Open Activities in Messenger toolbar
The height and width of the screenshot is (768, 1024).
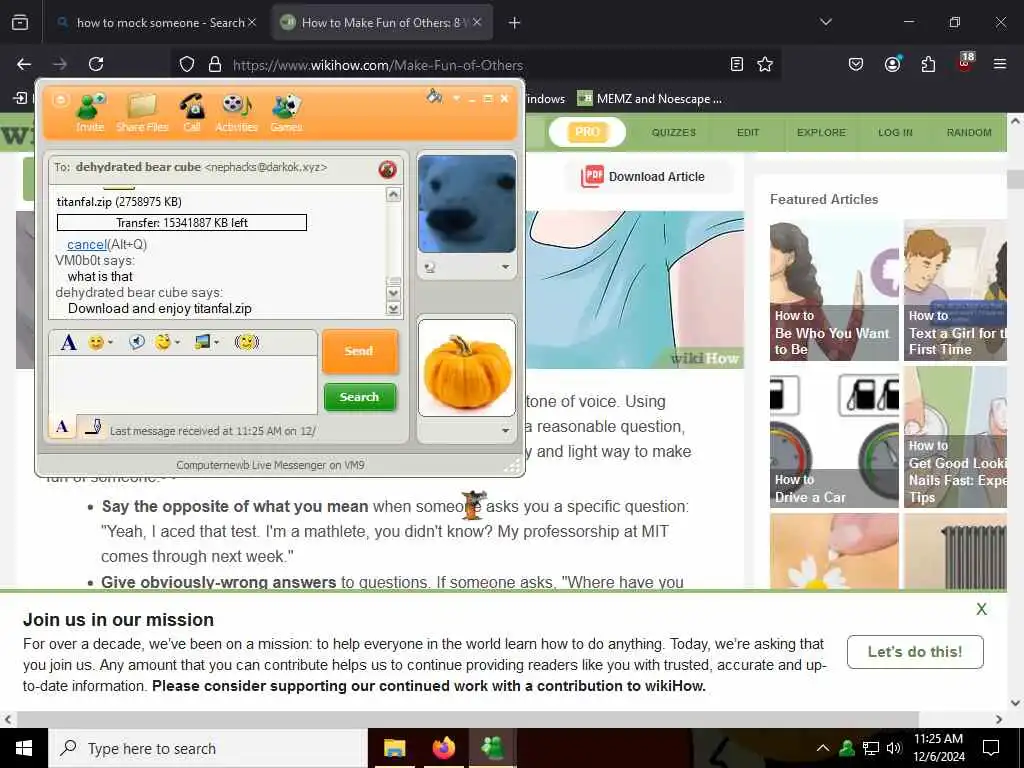click(236, 112)
